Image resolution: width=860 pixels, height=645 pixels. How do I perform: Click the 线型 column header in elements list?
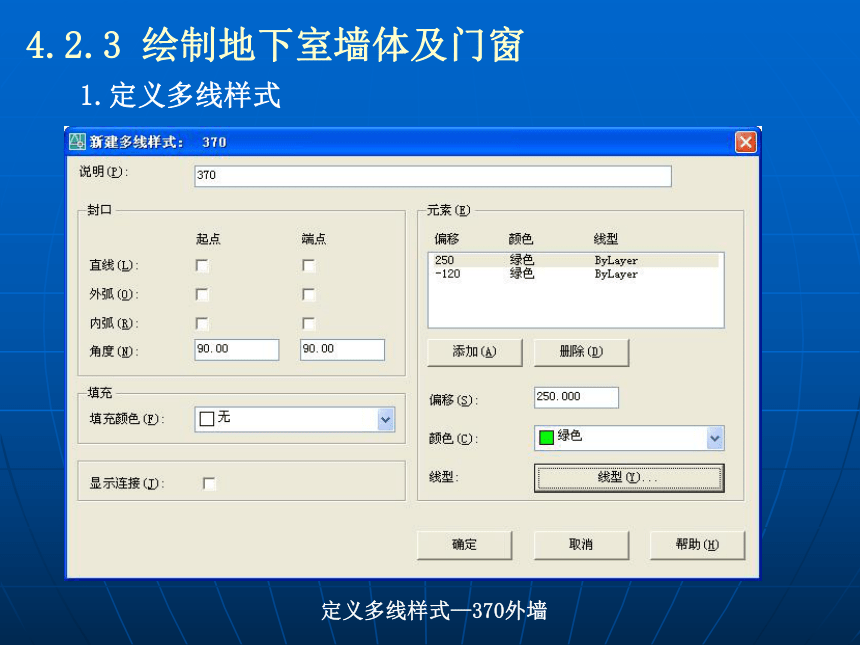606,239
